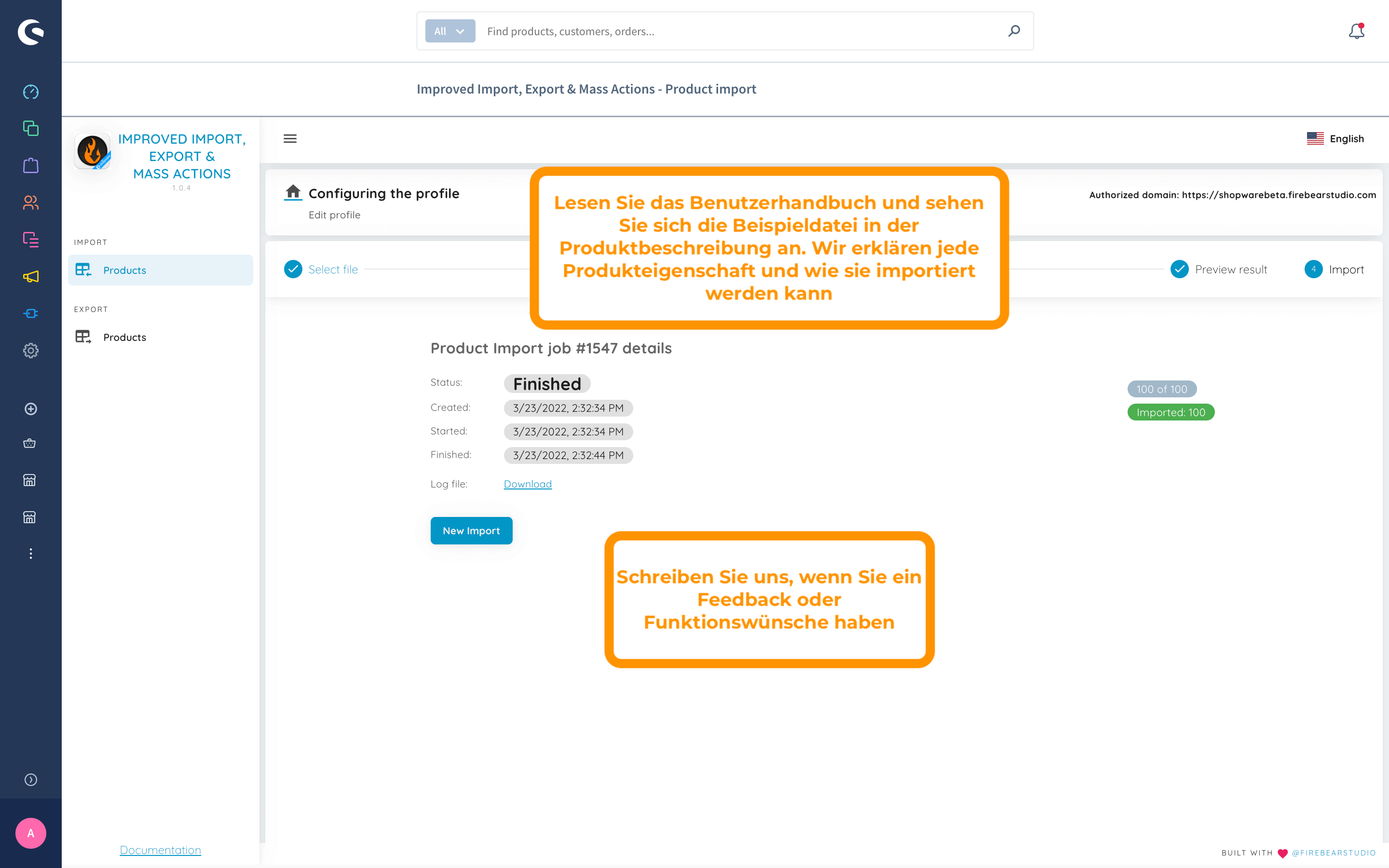The image size is (1389, 868).
Task: Expand the Export section in sidebar
Action: click(91, 309)
